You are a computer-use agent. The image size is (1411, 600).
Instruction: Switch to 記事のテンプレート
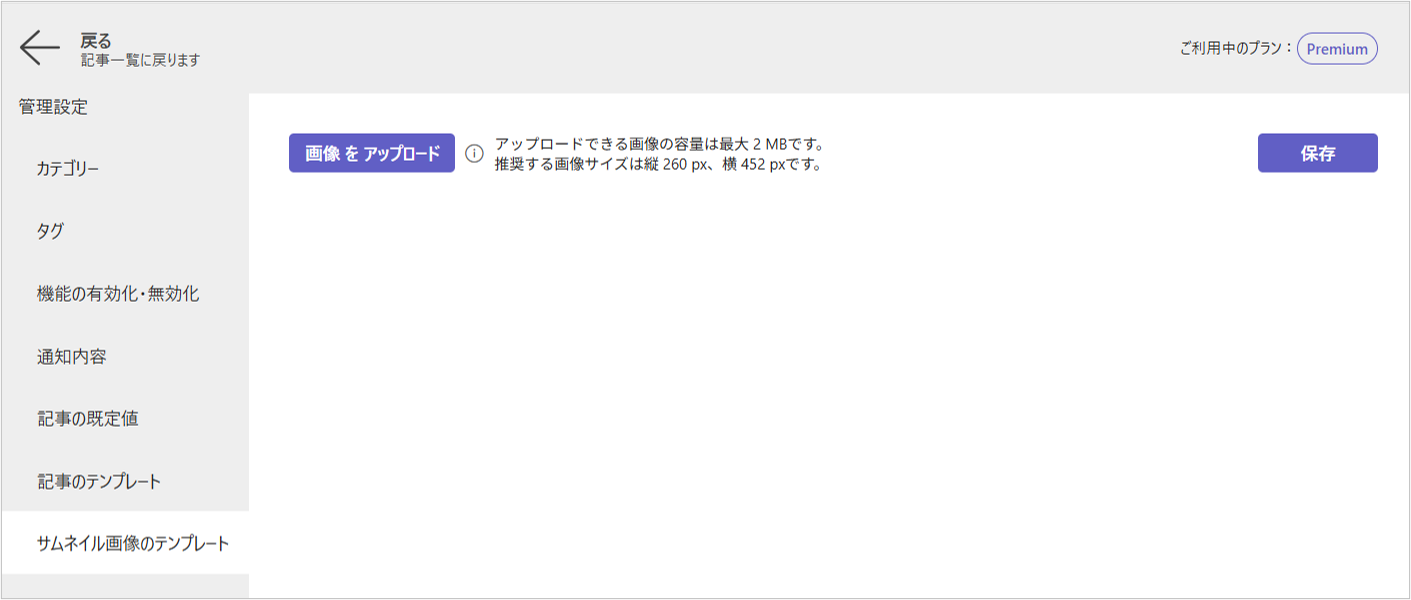(99, 481)
